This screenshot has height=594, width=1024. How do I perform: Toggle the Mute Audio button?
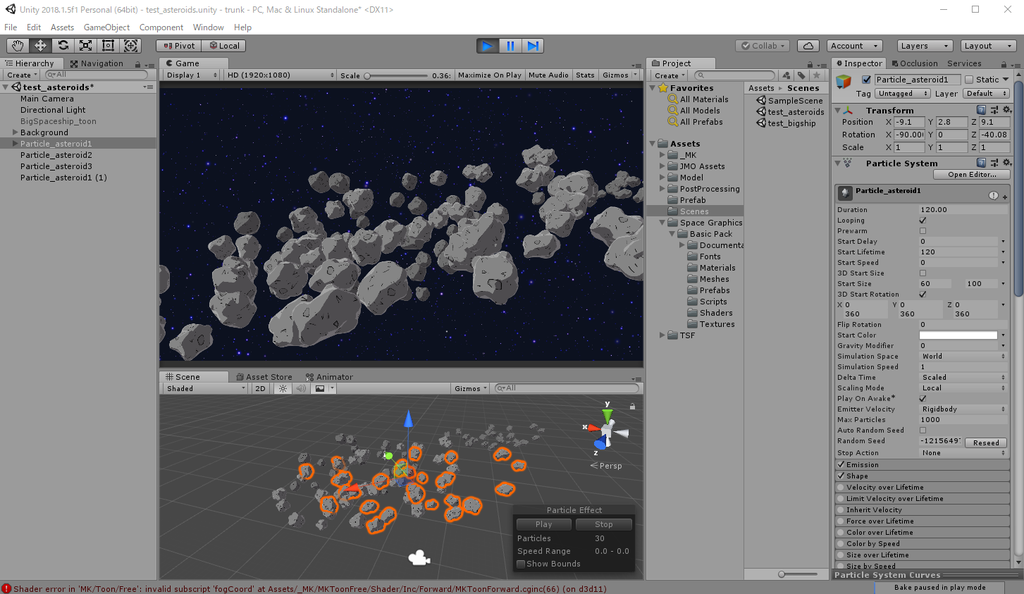[548, 75]
